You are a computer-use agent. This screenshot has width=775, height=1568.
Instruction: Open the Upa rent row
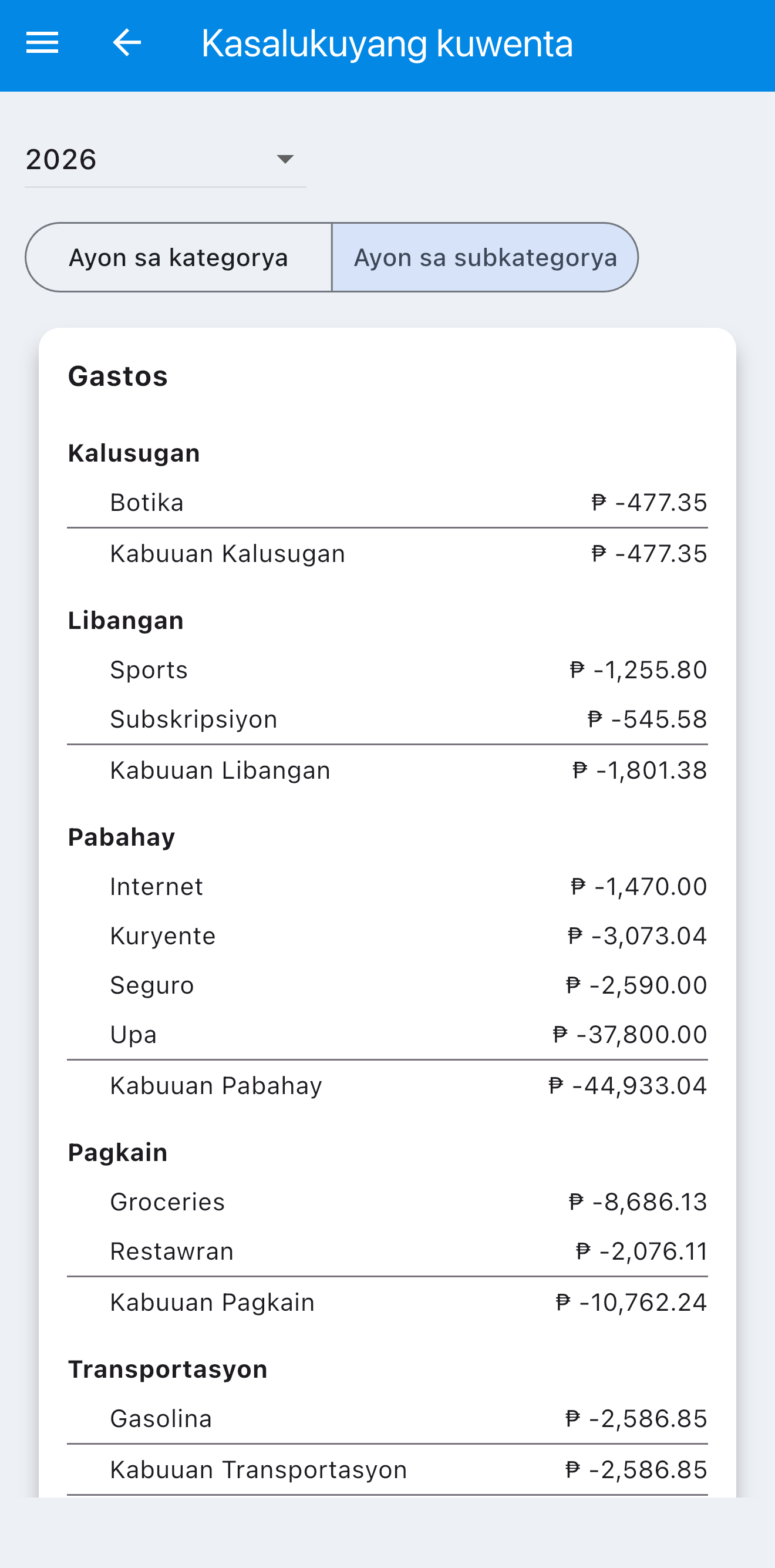[x=387, y=1035]
